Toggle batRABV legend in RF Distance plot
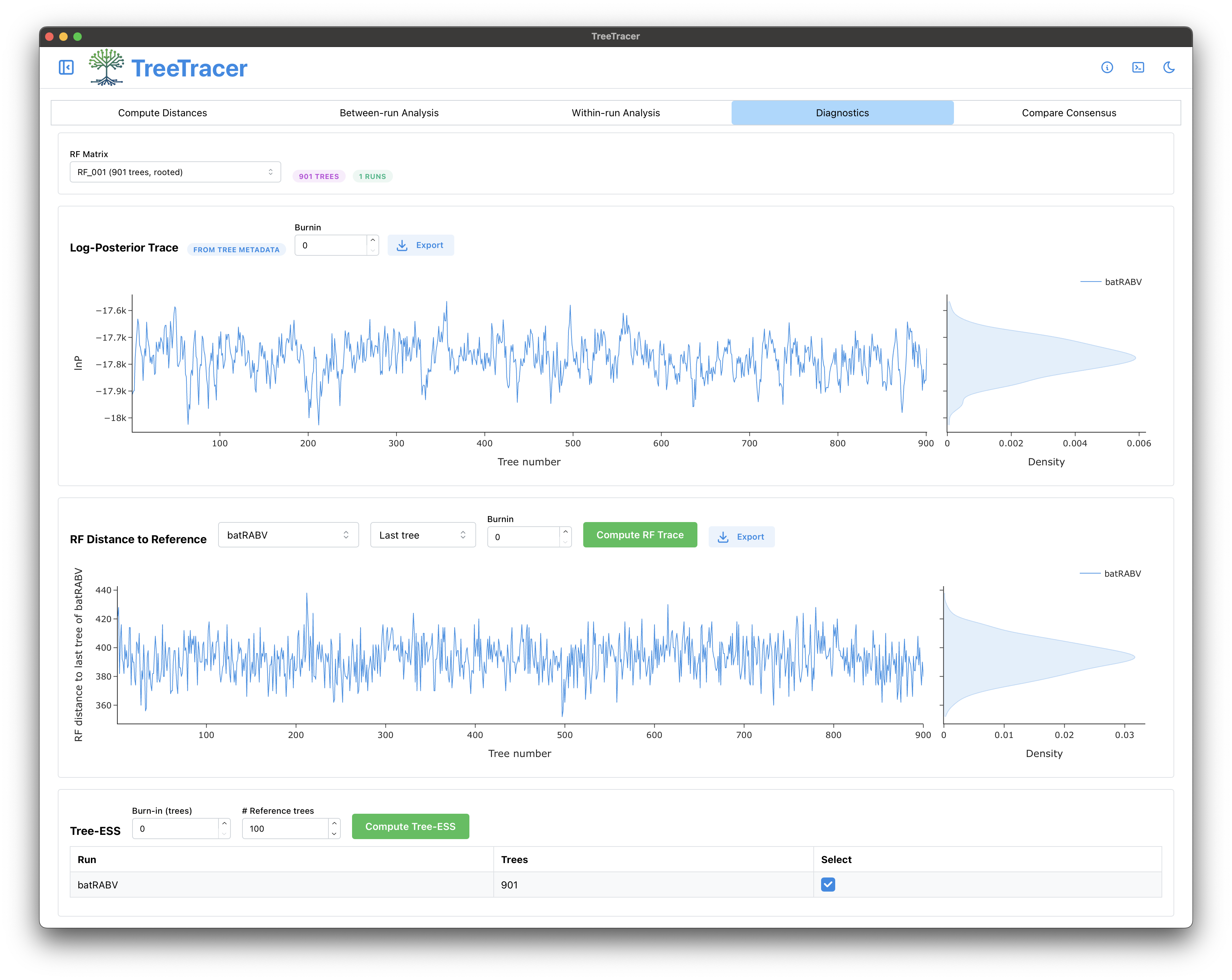This screenshot has height=980, width=1232. tap(1110, 573)
